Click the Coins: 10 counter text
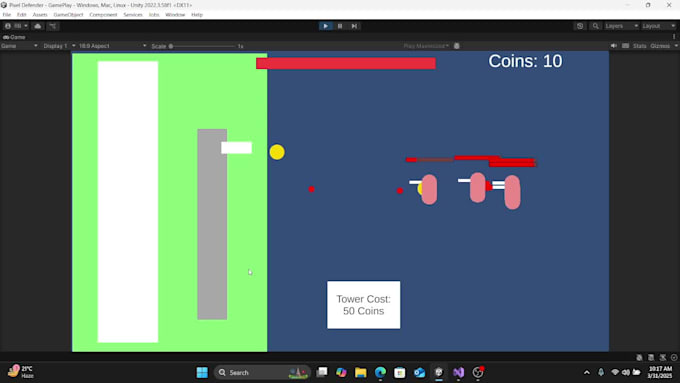680x383 pixels. pyautogui.click(x=525, y=61)
